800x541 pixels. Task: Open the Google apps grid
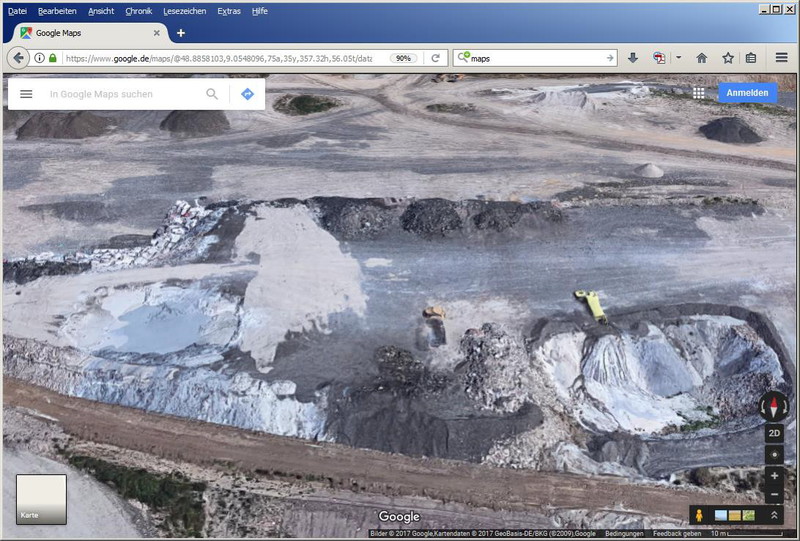698,93
